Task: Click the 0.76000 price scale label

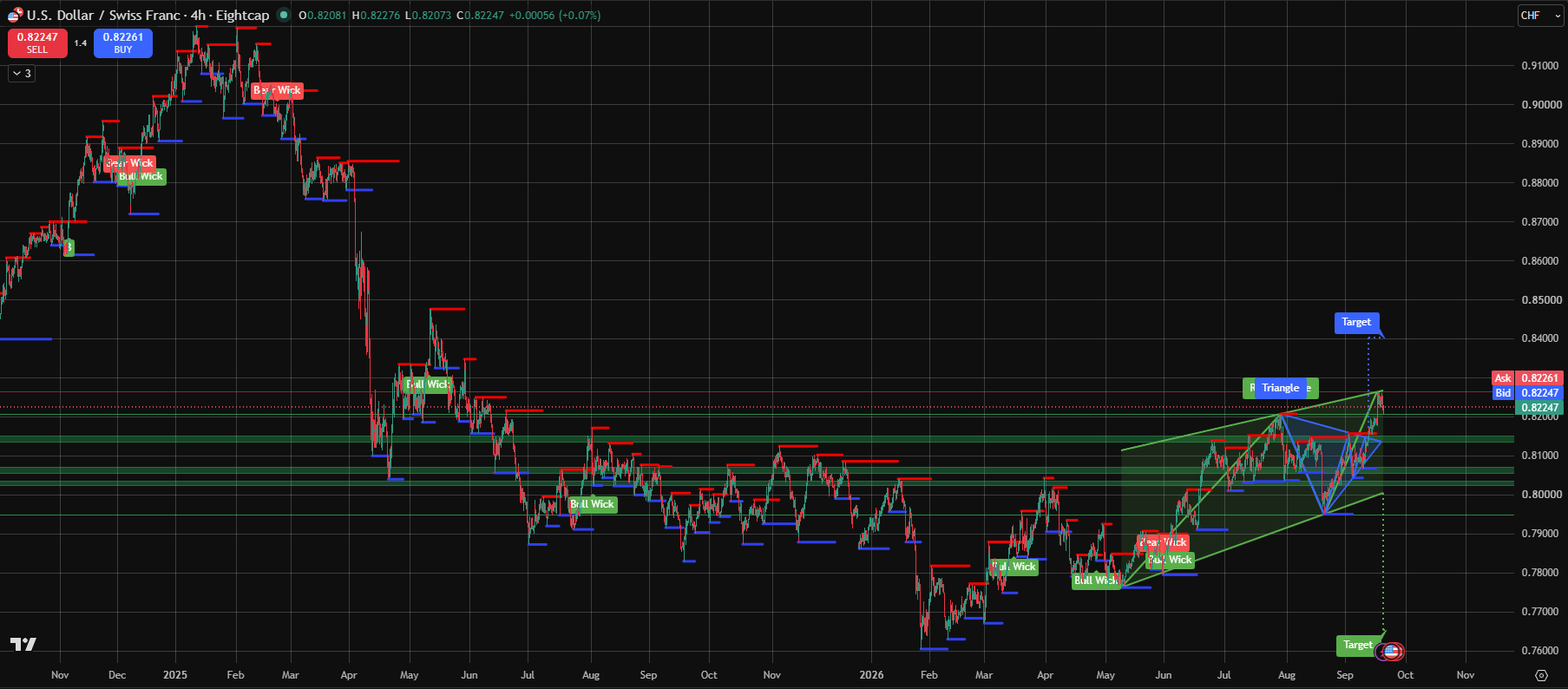Action: pyautogui.click(x=1541, y=651)
